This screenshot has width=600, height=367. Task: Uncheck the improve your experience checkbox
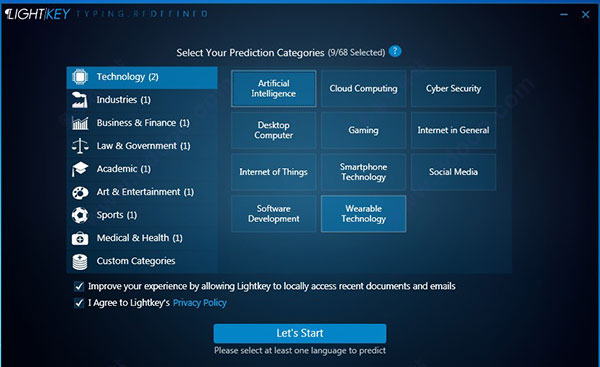point(79,286)
